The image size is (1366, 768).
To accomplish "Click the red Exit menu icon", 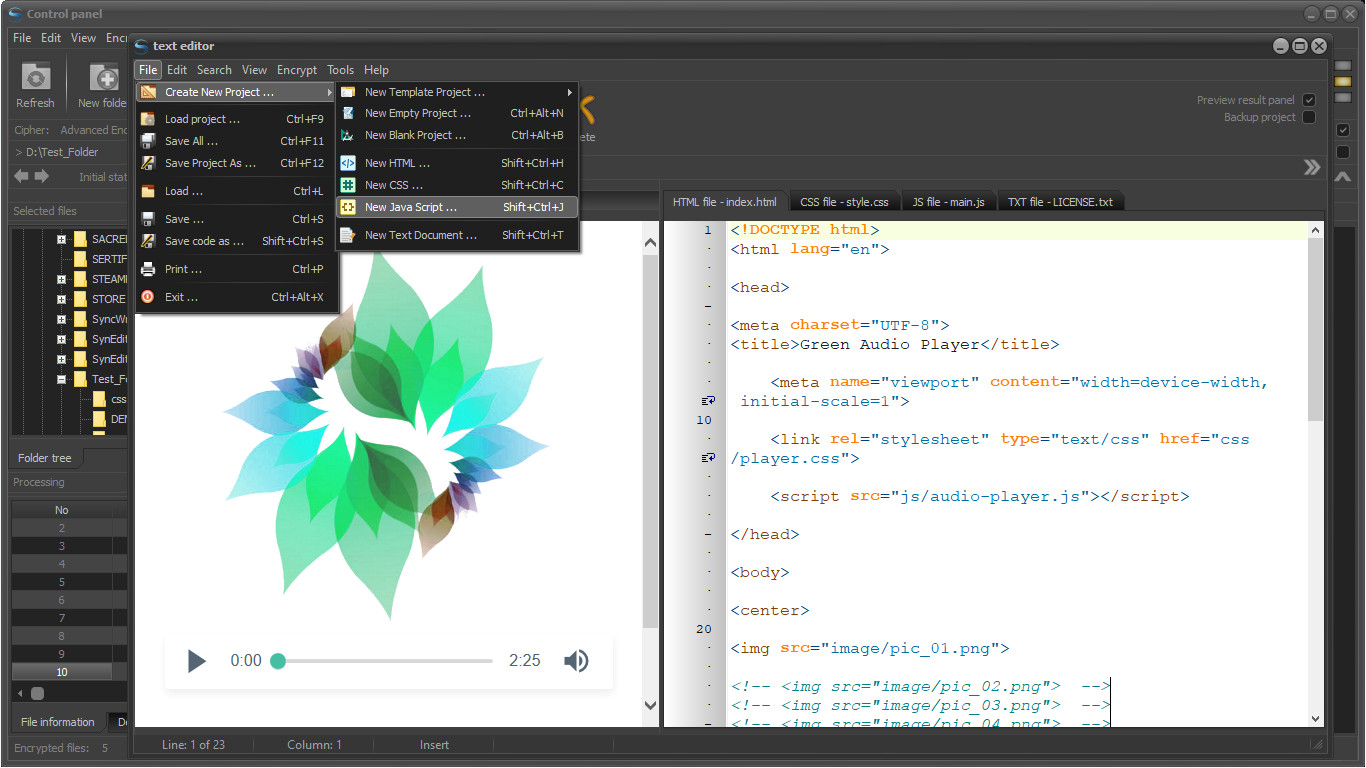I will point(148,297).
